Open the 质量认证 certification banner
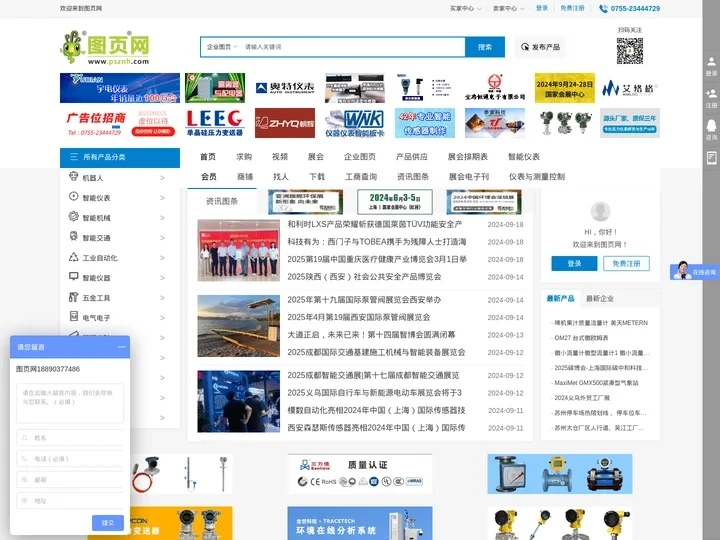 coord(360,474)
